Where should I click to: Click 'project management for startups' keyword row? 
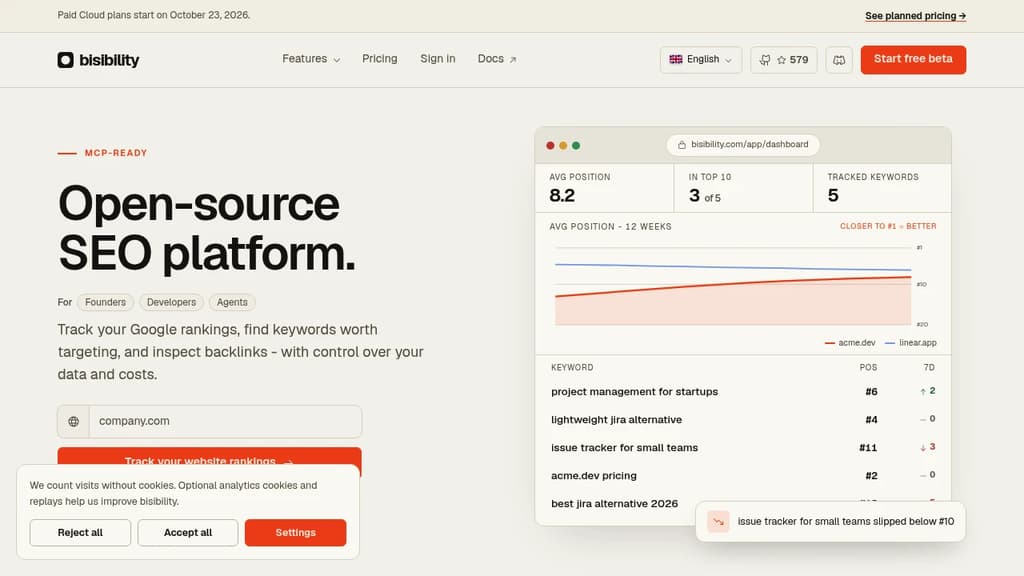(x=743, y=391)
